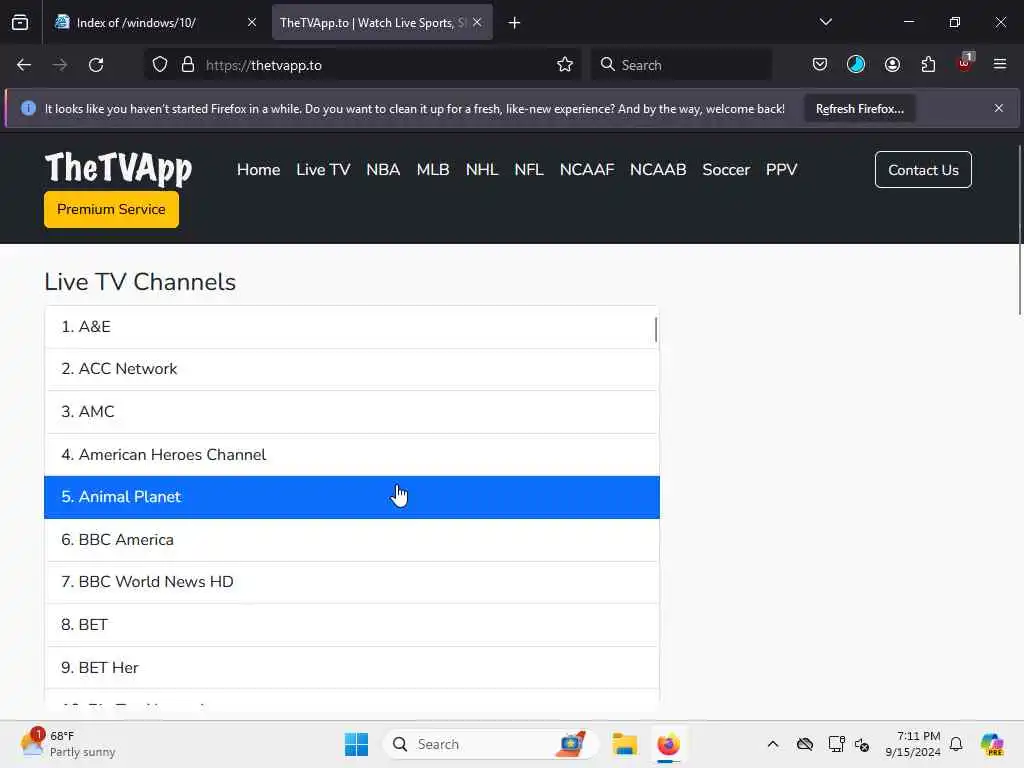The width and height of the screenshot is (1024, 768).
Task: Show site security padlock info
Action: [x=188, y=65]
